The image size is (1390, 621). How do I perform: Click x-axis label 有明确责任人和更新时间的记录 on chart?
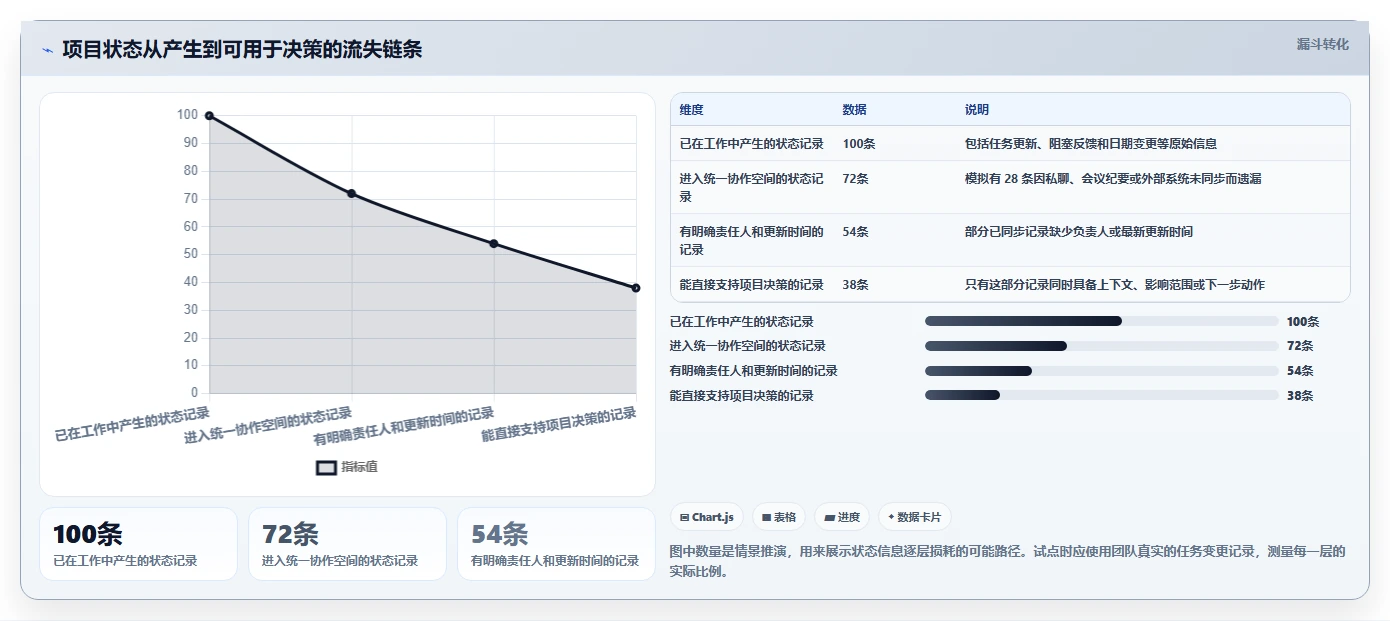pos(404,426)
